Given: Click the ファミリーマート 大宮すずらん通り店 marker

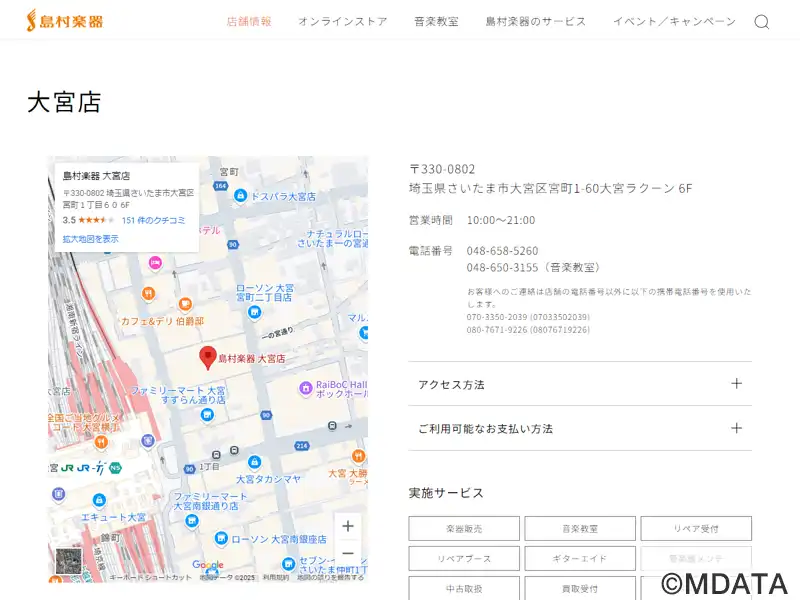Looking at the screenshot, I should [x=207, y=415].
